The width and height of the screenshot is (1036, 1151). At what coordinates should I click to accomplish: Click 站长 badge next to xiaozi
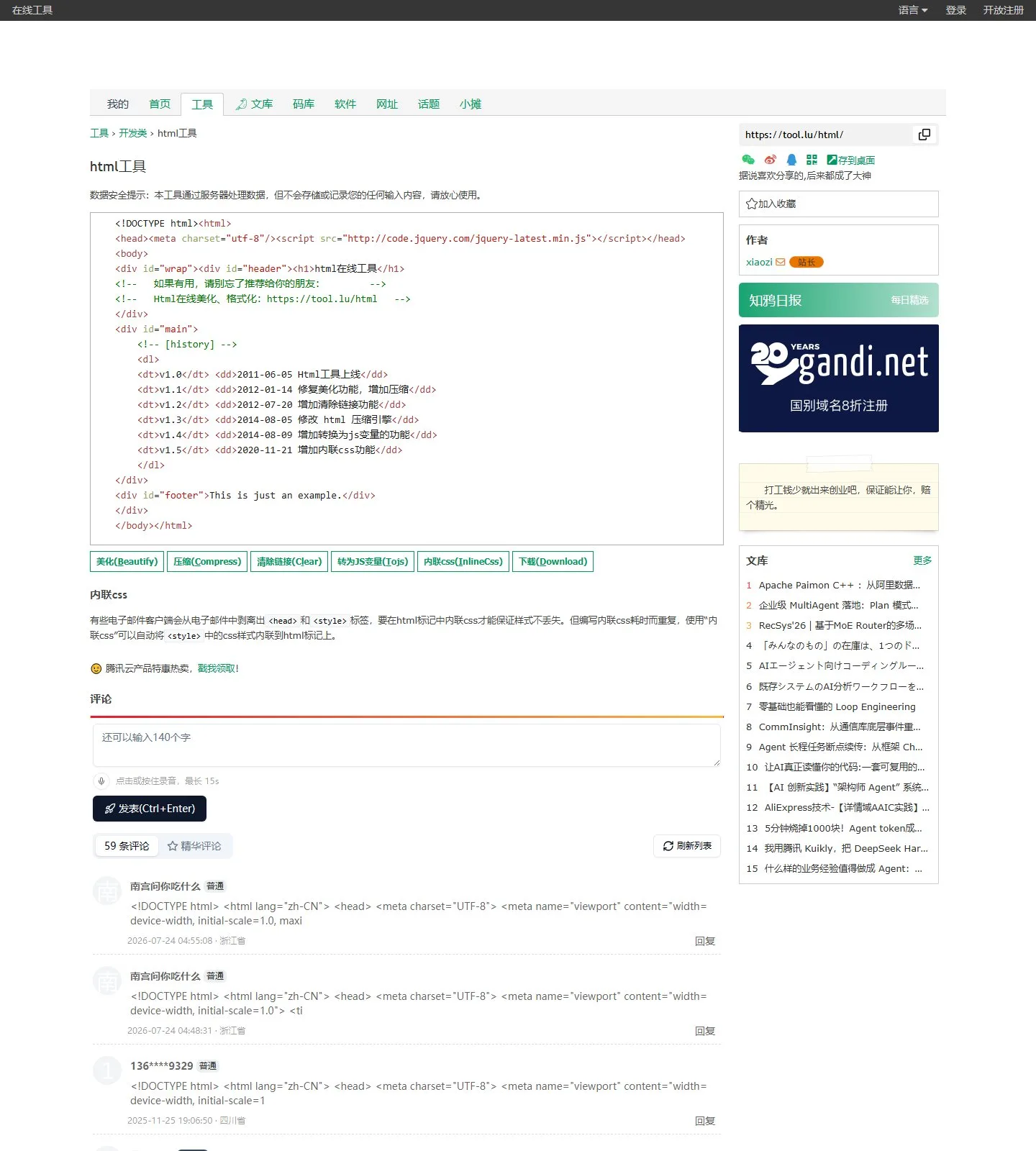(806, 262)
